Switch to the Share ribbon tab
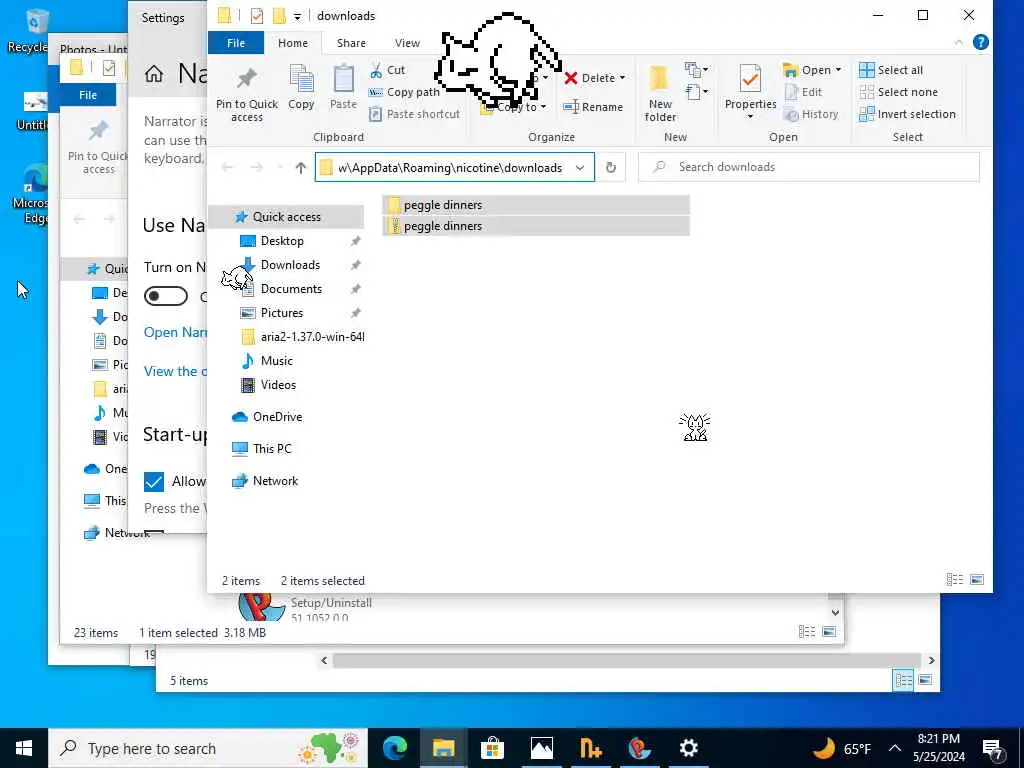 351,43
